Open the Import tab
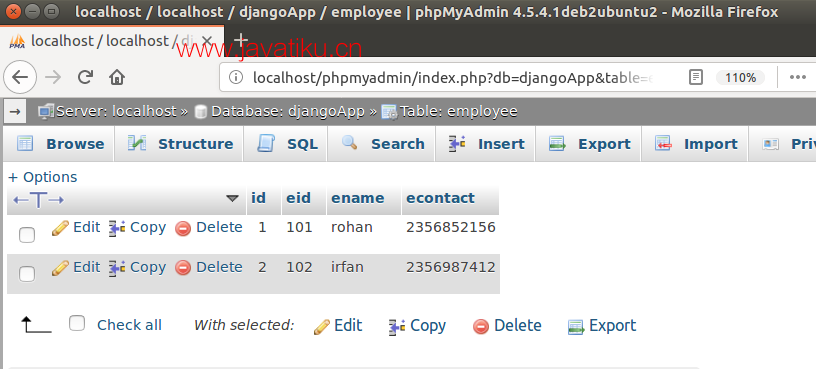Screen dimensions: 816x369 pyautogui.click(x=695, y=144)
